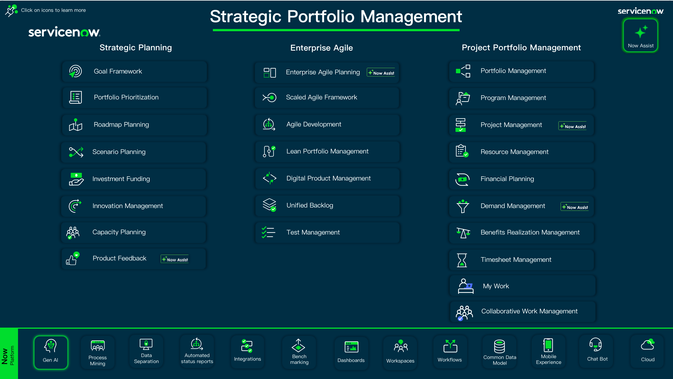Screen dimensions: 673x379
Task: Click the servicenow logo under the hint
Action: click(64, 32)
